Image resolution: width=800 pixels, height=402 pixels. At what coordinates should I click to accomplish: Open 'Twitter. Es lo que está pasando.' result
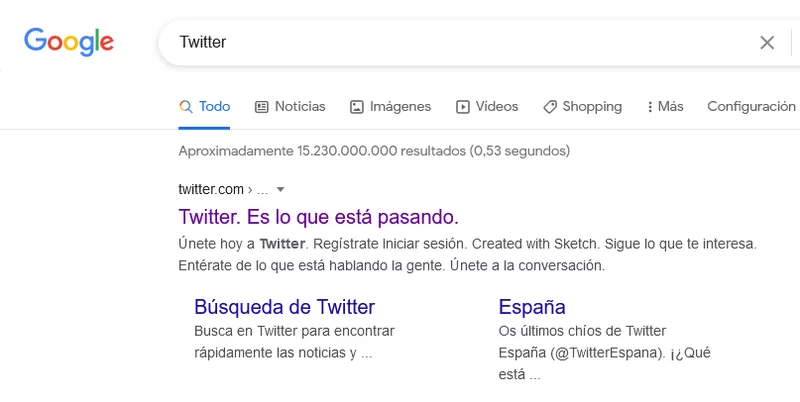[x=318, y=217]
